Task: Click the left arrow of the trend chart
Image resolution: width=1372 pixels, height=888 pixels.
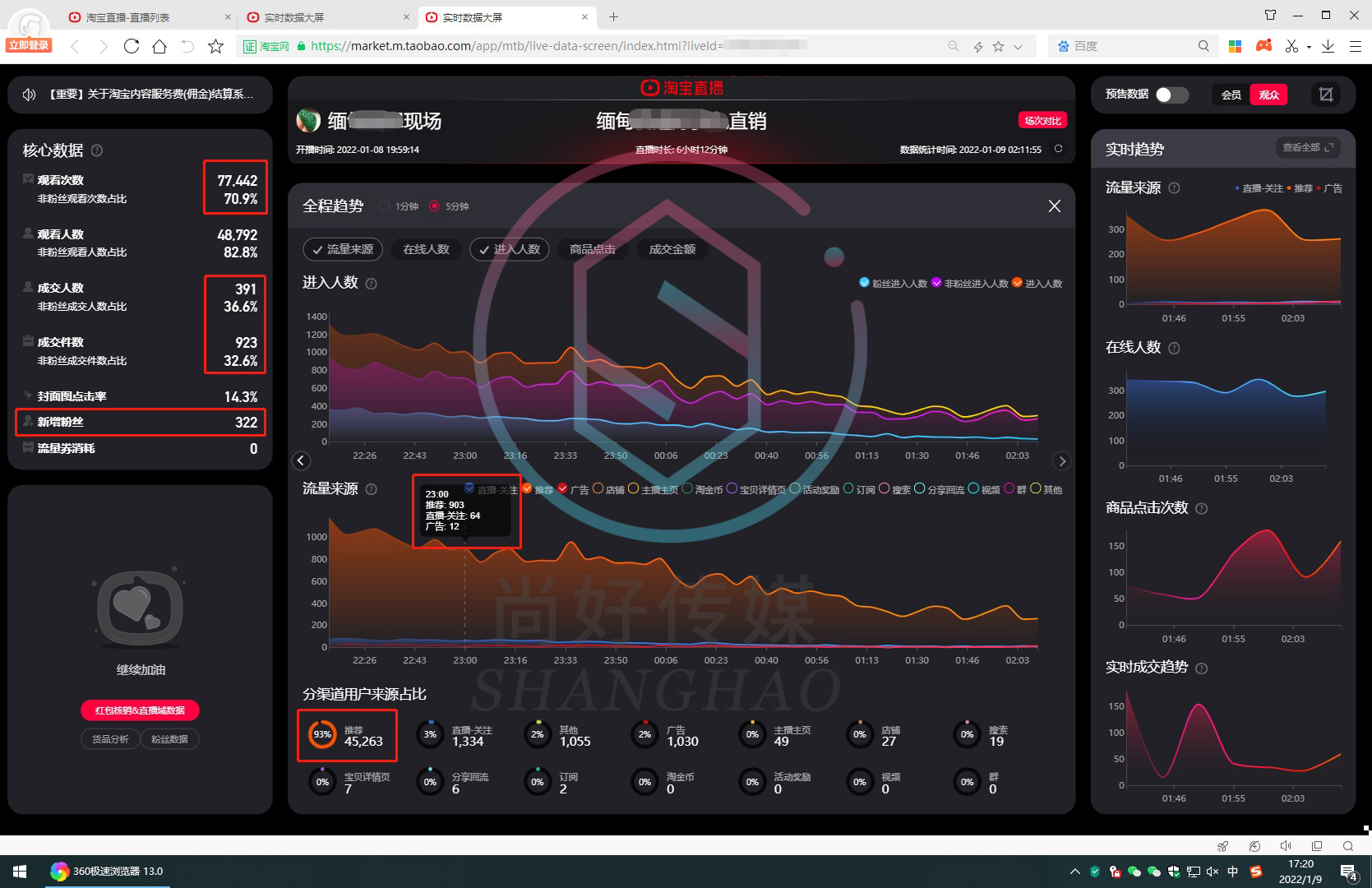Action: click(x=301, y=461)
